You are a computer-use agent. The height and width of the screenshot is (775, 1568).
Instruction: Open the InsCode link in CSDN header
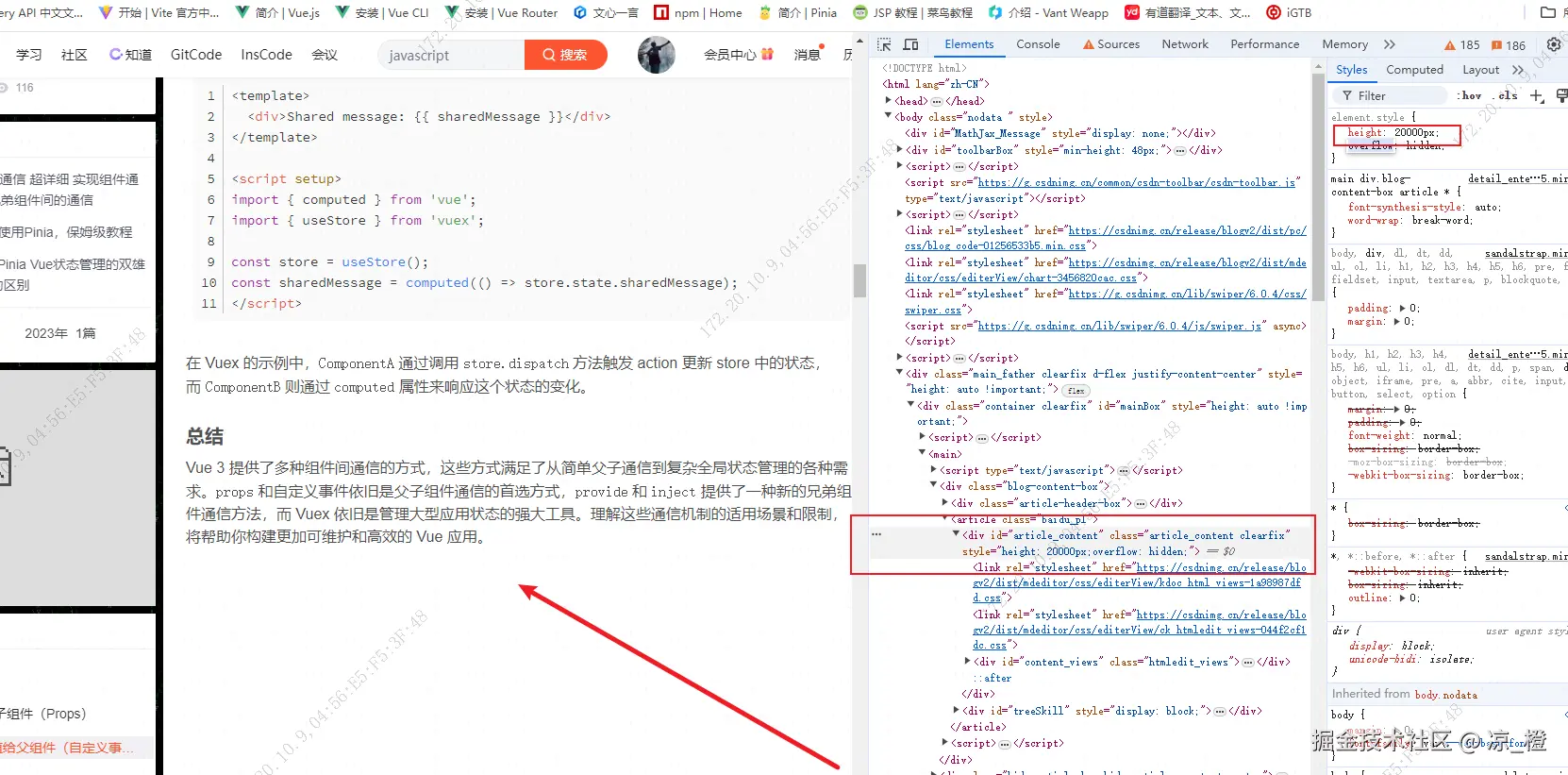click(x=266, y=55)
